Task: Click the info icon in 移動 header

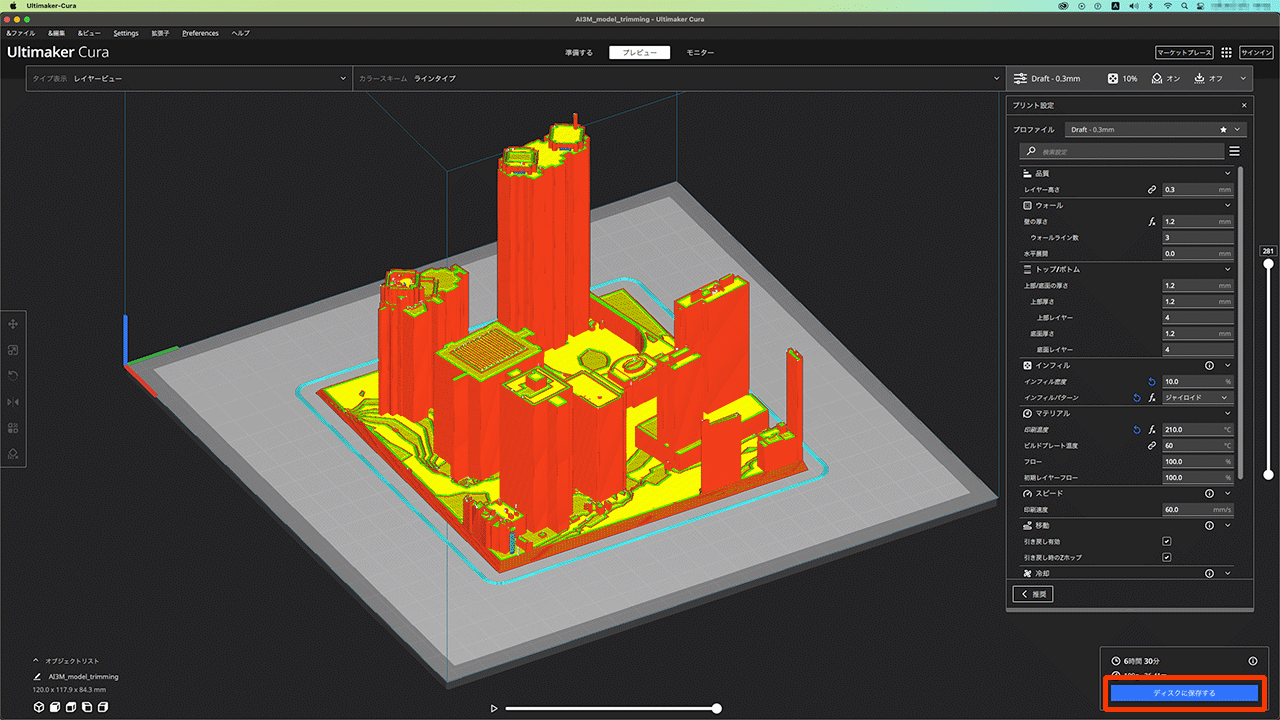Action: tap(1209, 525)
